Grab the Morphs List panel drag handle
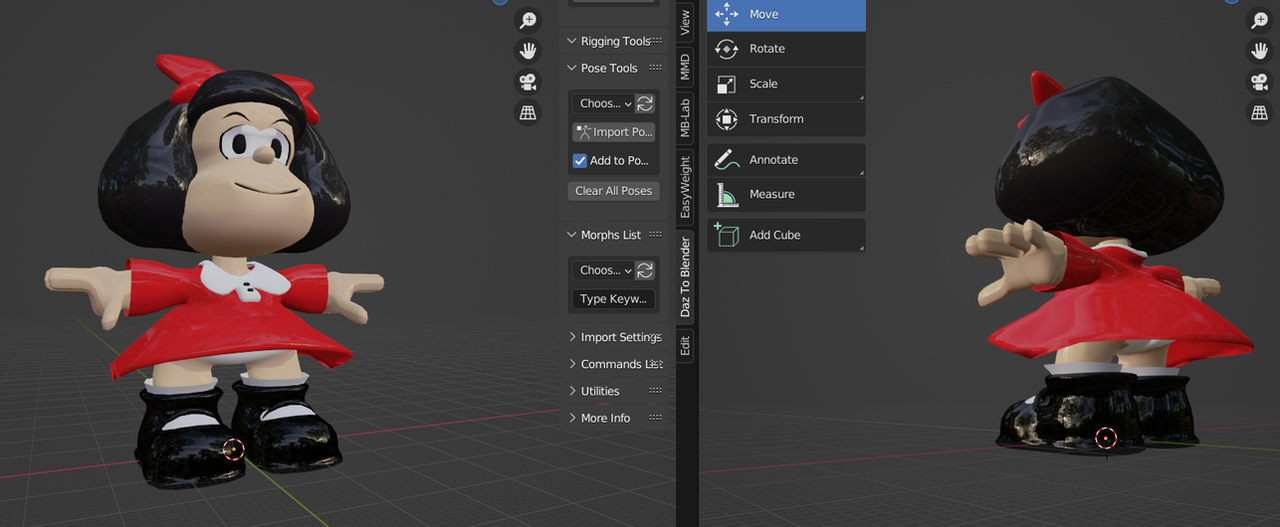The width and height of the screenshot is (1280, 527). click(655, 235)
